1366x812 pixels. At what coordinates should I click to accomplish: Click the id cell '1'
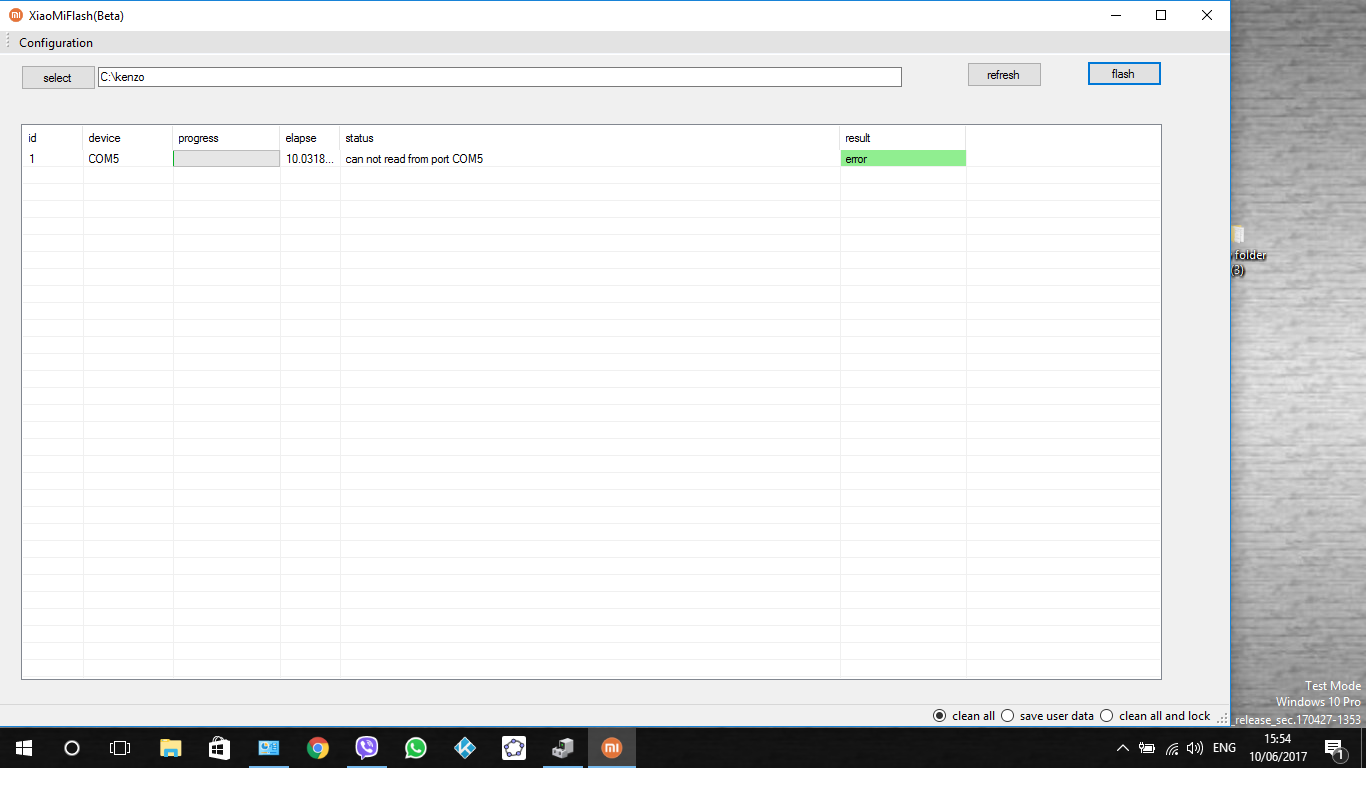[32, 159]
